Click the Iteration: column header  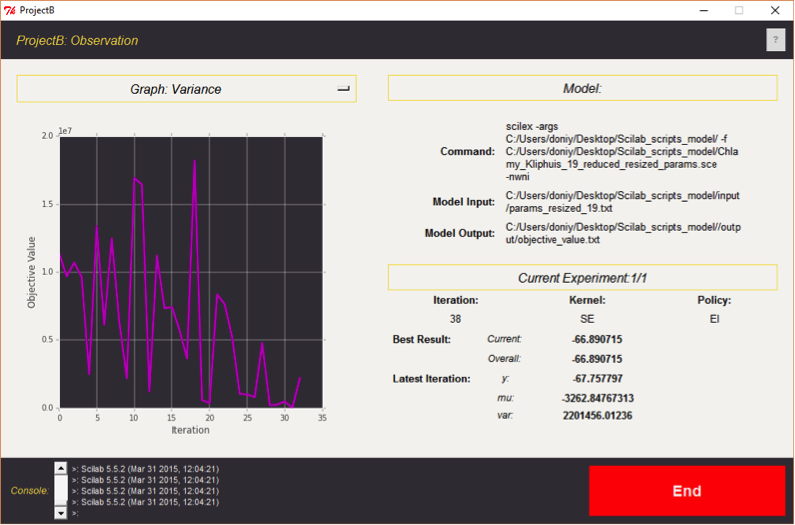[455, 300]
